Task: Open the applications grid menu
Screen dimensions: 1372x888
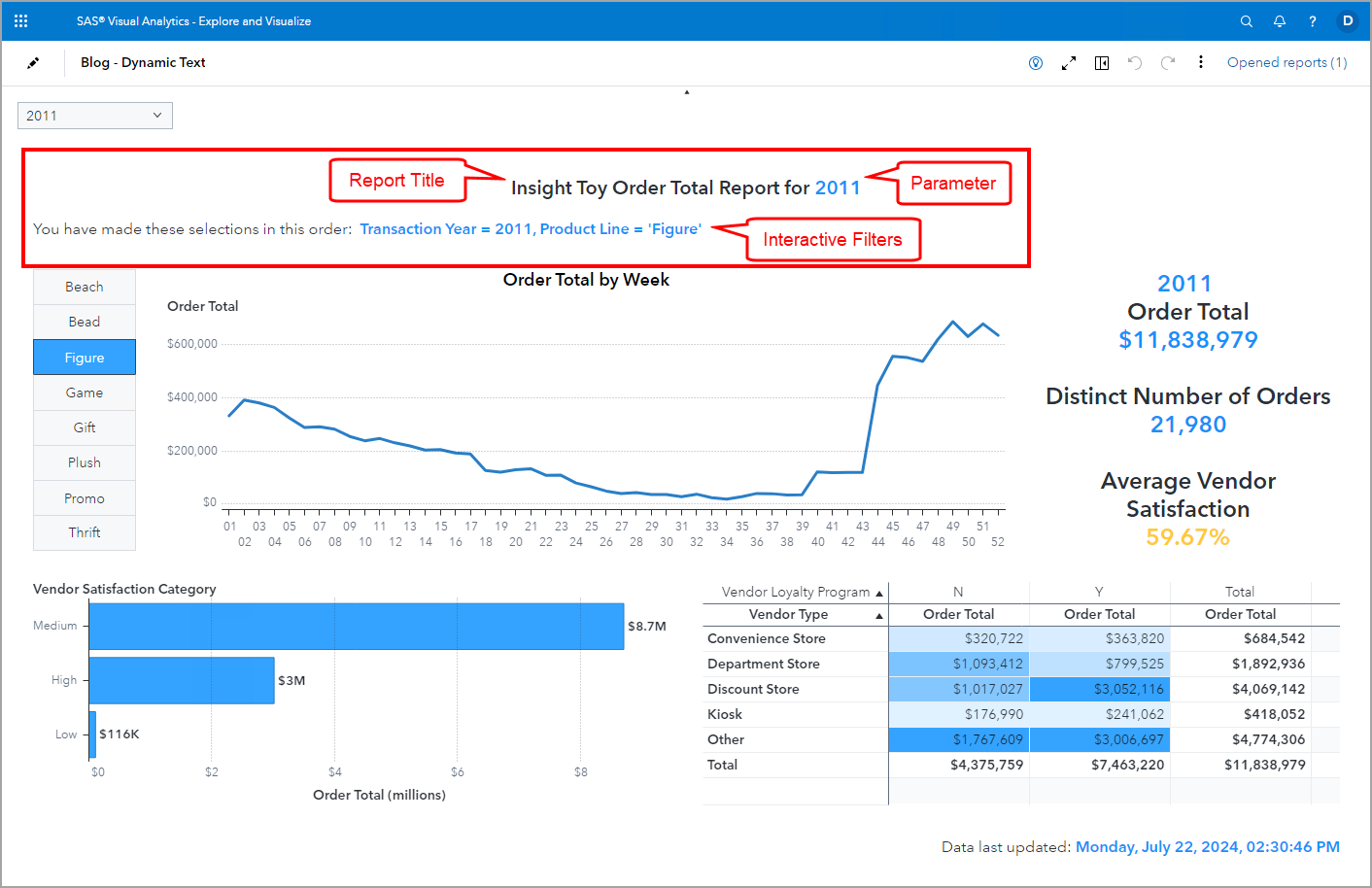Action: [x=20, y=20]
